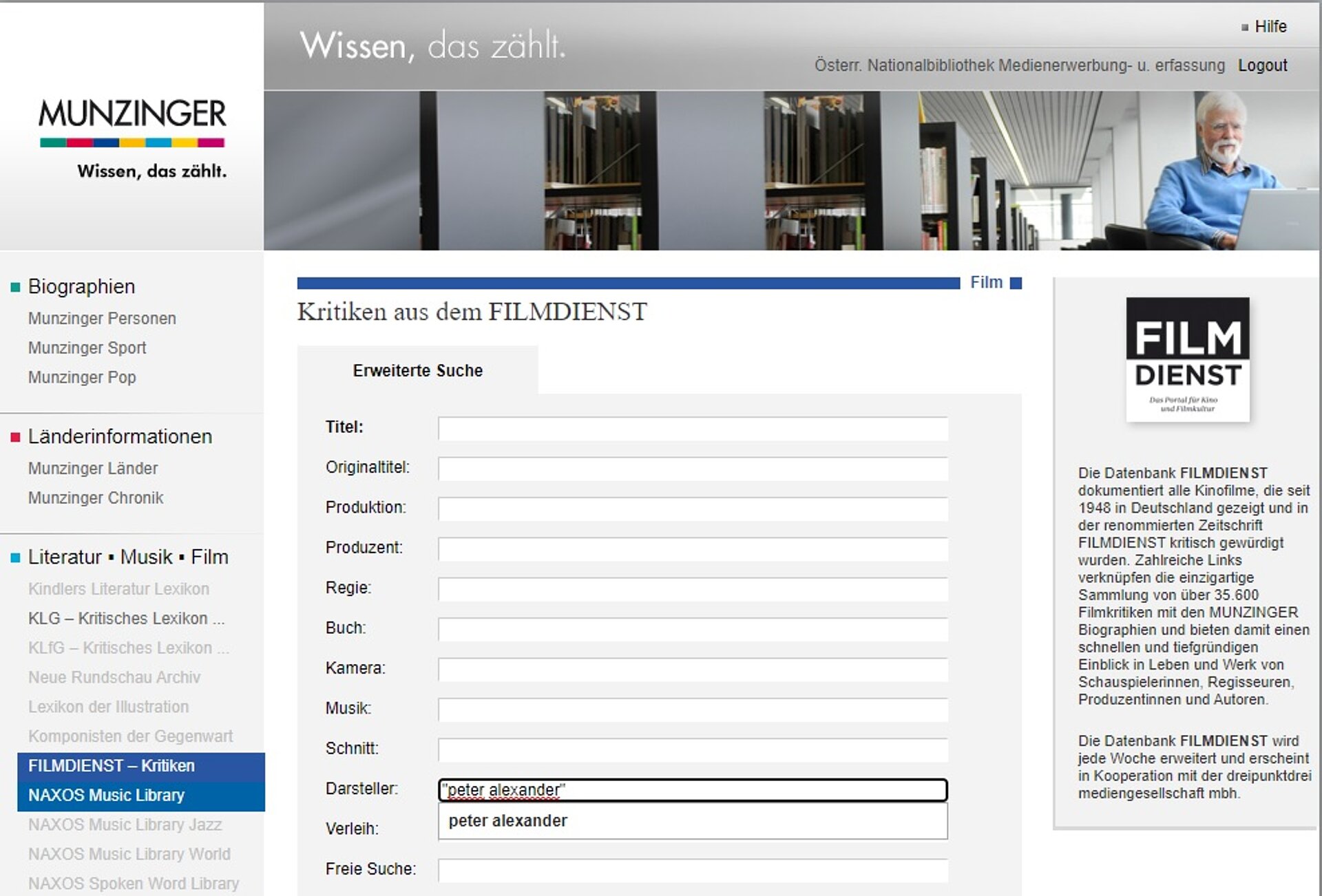Click the Munzinger logo

point(132,138)
